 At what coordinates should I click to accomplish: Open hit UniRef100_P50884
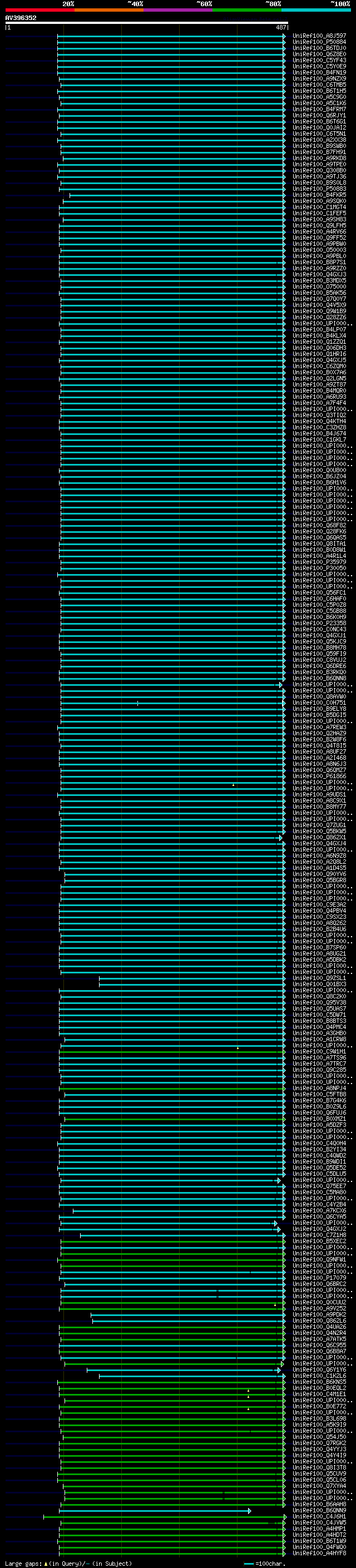coord(319,42)
